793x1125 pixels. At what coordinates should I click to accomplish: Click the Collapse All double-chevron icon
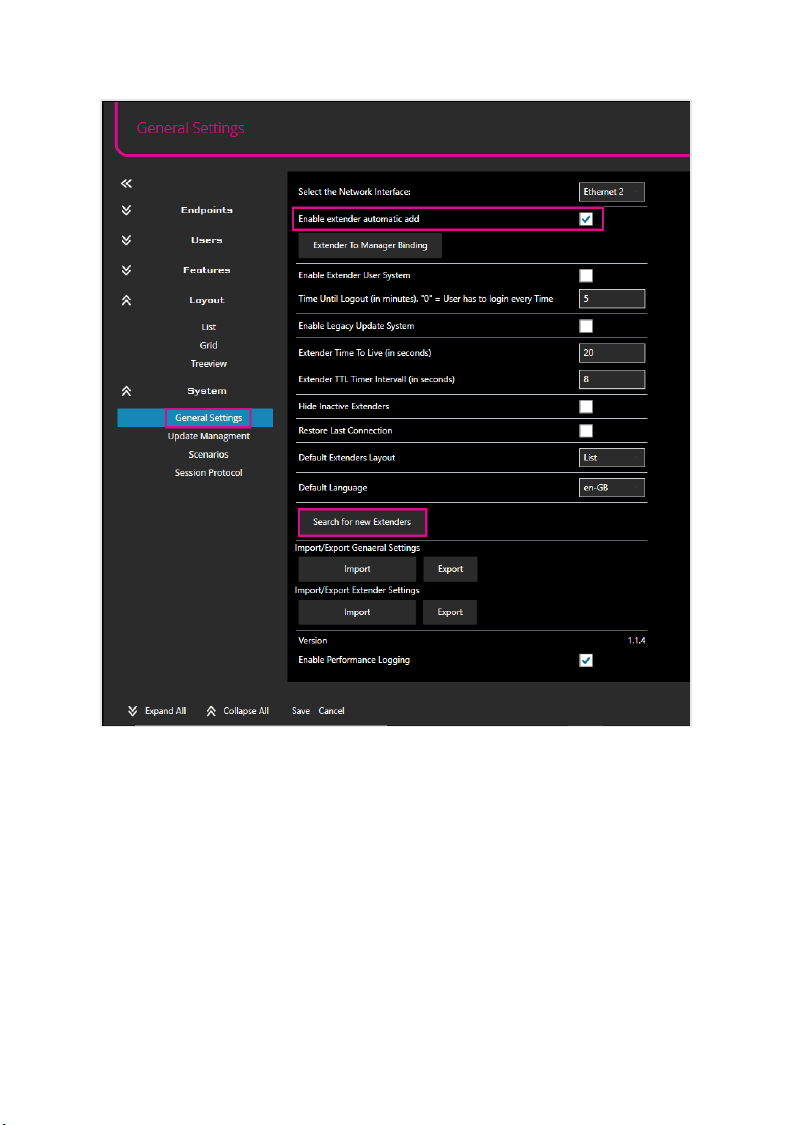pos(211,711)
